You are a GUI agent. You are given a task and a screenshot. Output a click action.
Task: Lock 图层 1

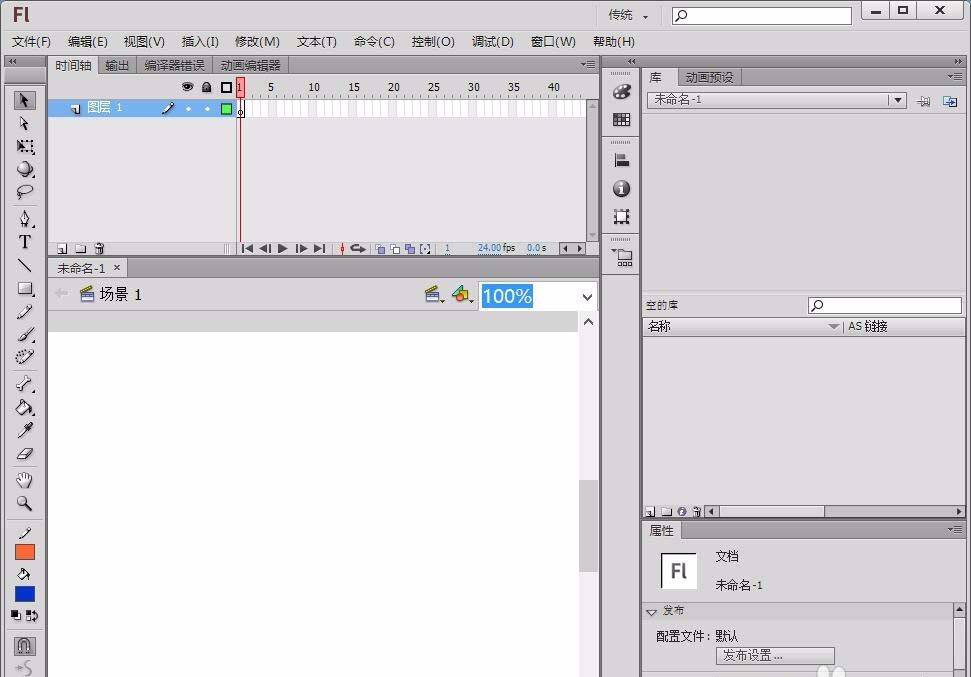click(x=207, y=108)
